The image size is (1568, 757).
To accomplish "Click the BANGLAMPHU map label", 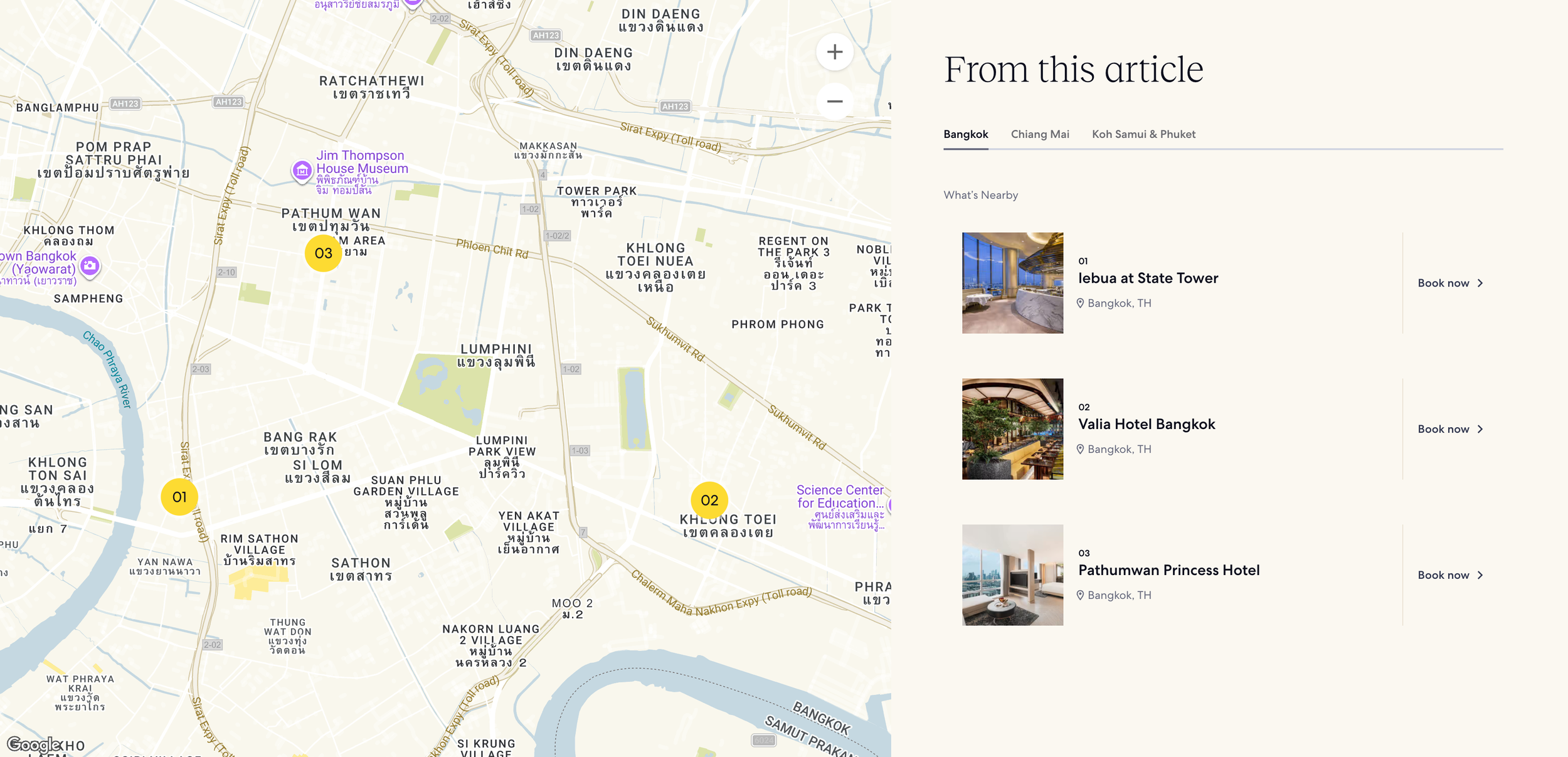I will point(58,108).
